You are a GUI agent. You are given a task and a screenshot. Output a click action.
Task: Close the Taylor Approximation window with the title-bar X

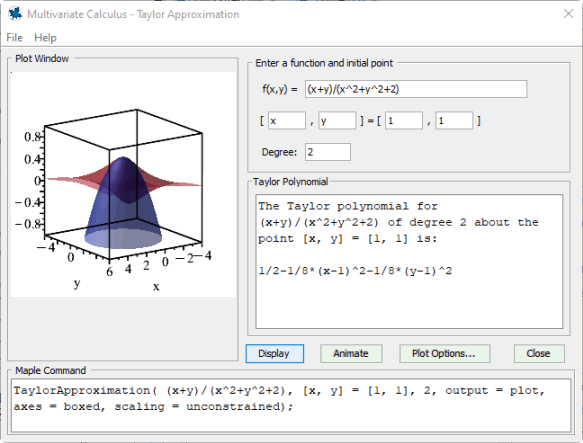pos(568,14)
